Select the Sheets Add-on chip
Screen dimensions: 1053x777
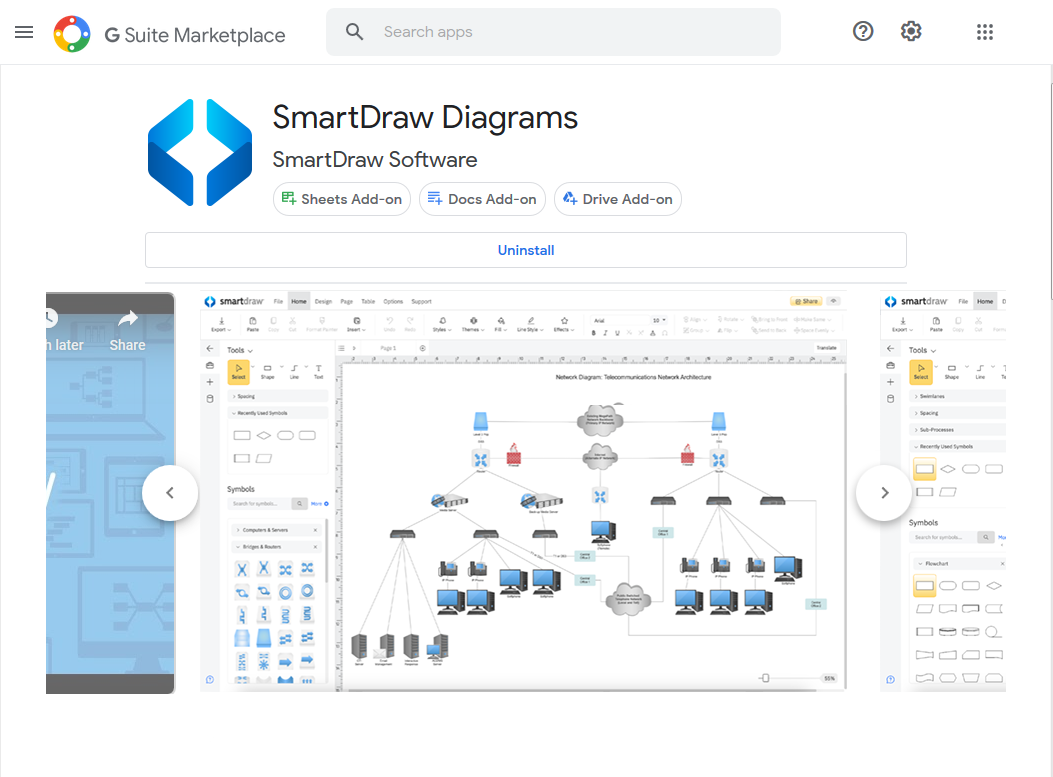[x=342, y=199]
